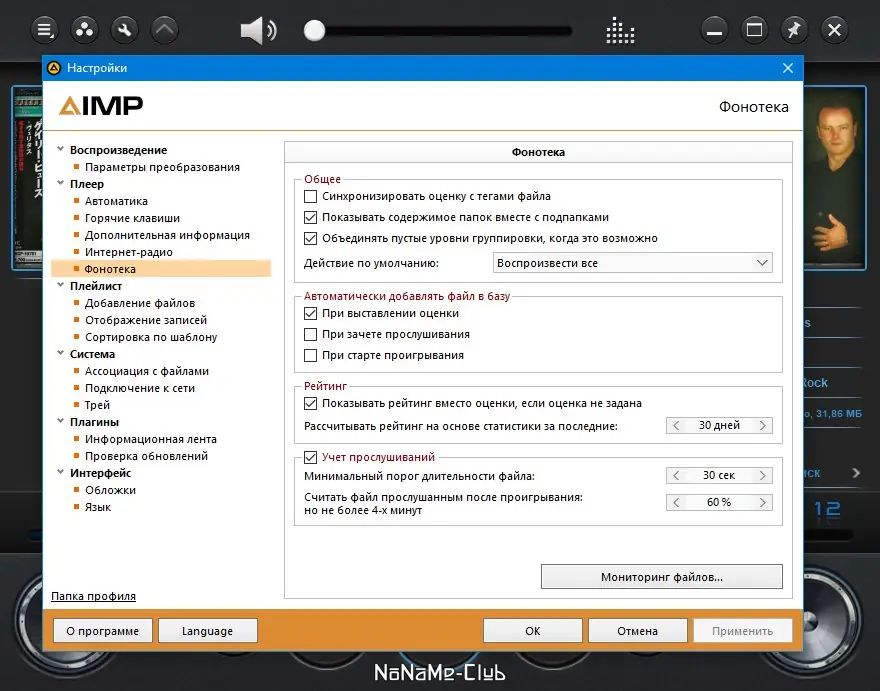Viewport: 880px width, 691px height.
Task: Select the highlighted Фонотека tree item
Action: (x=161, y=269)
